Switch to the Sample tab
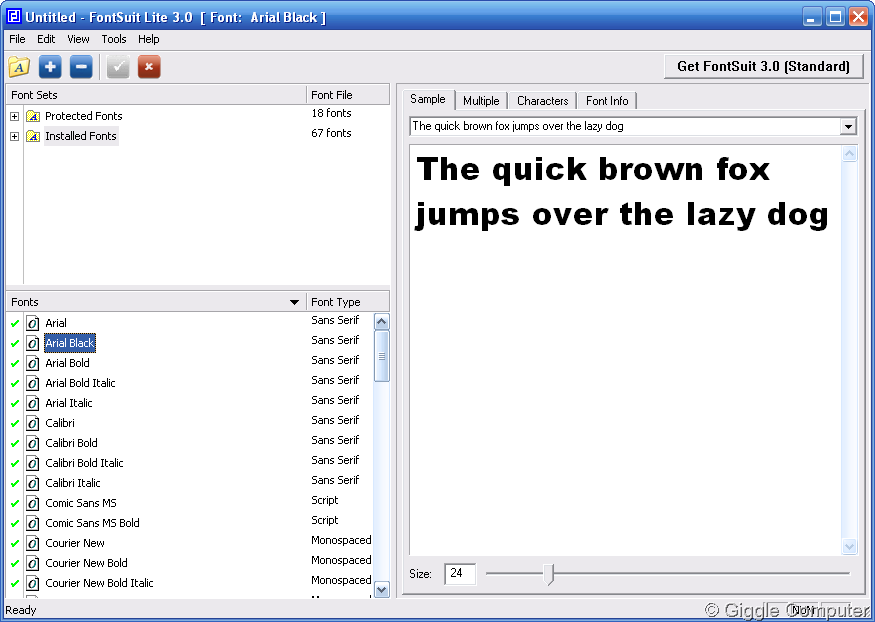The image size is (875, 622). (428, 99)
